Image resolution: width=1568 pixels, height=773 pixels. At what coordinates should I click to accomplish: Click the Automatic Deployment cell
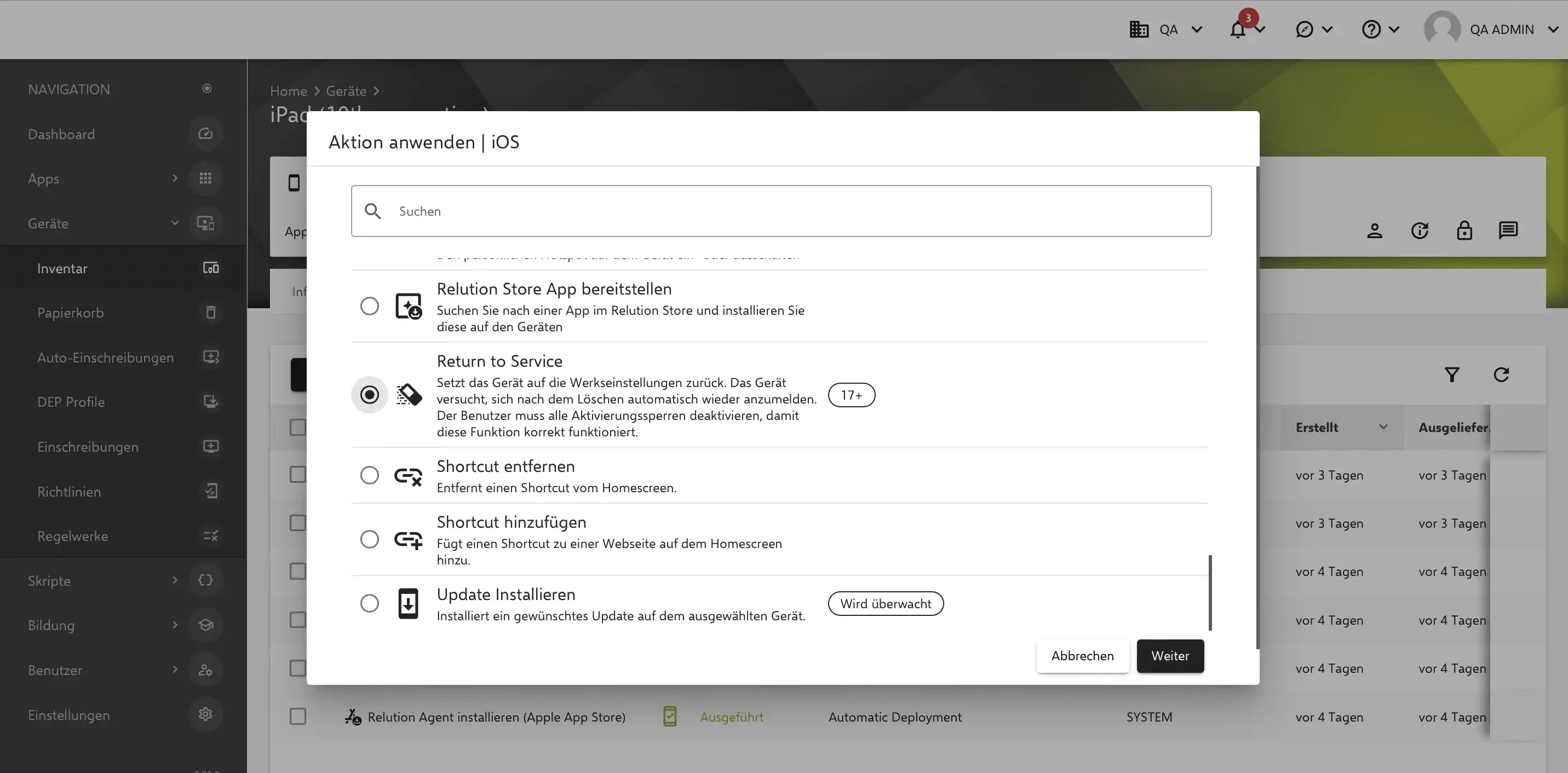click(x=895, y=717)
